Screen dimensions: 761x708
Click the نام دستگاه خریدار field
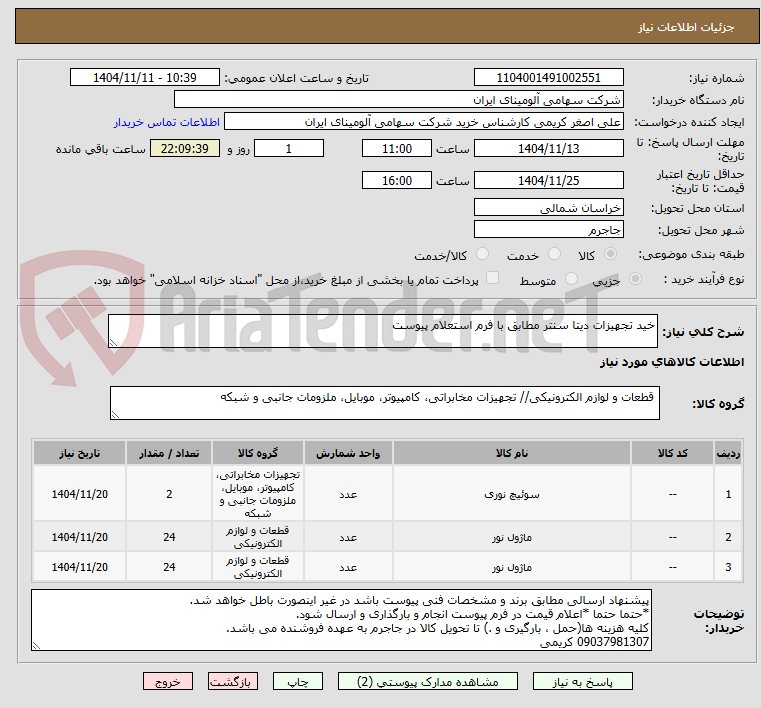coord(398,100)
